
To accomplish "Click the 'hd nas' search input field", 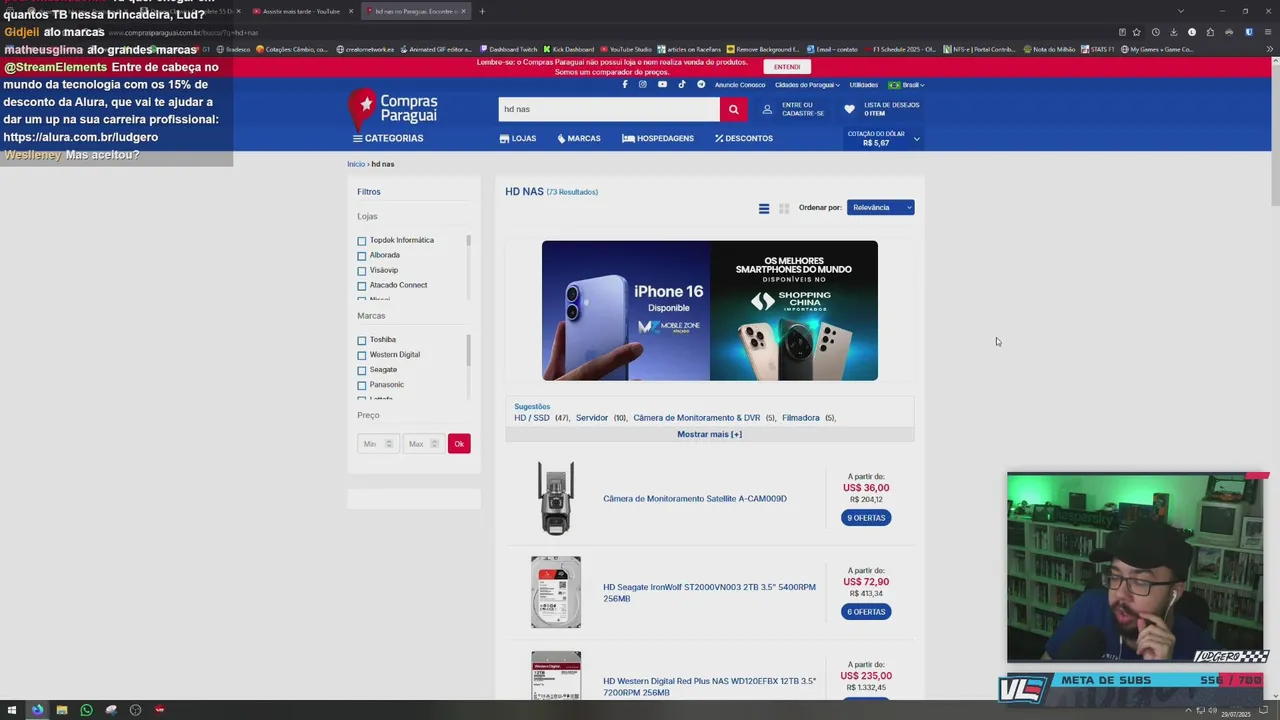I will pyautogui.click(x=609, y=109).
